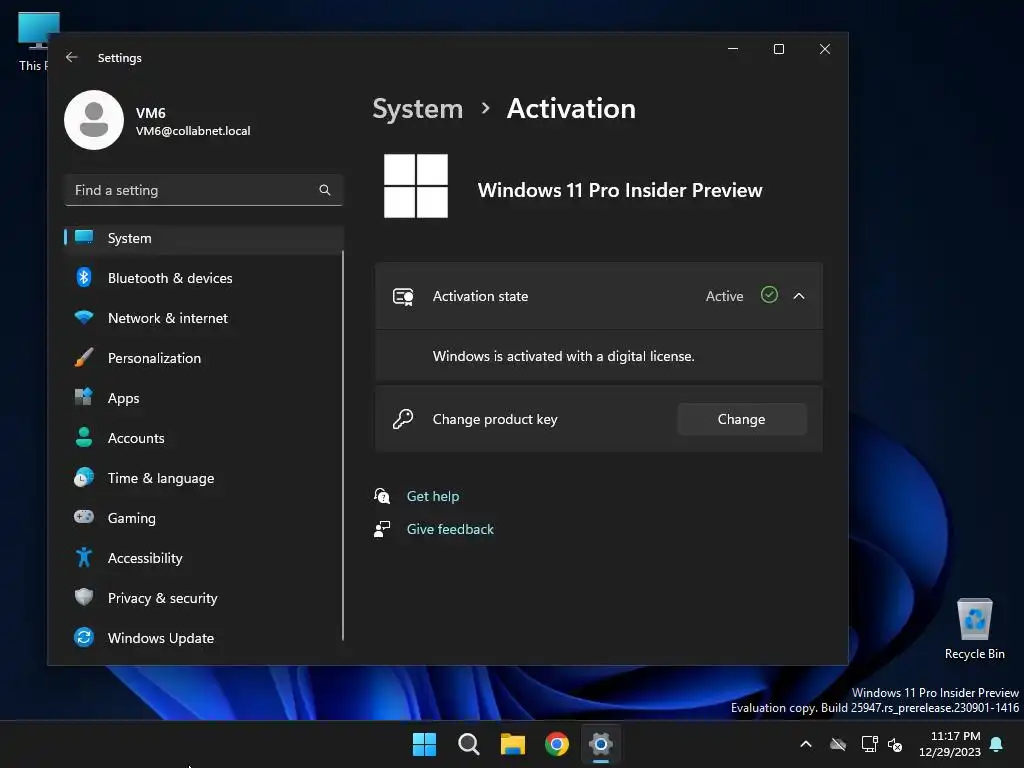Click the Activation state certificate icon

(x=403, y=297)
